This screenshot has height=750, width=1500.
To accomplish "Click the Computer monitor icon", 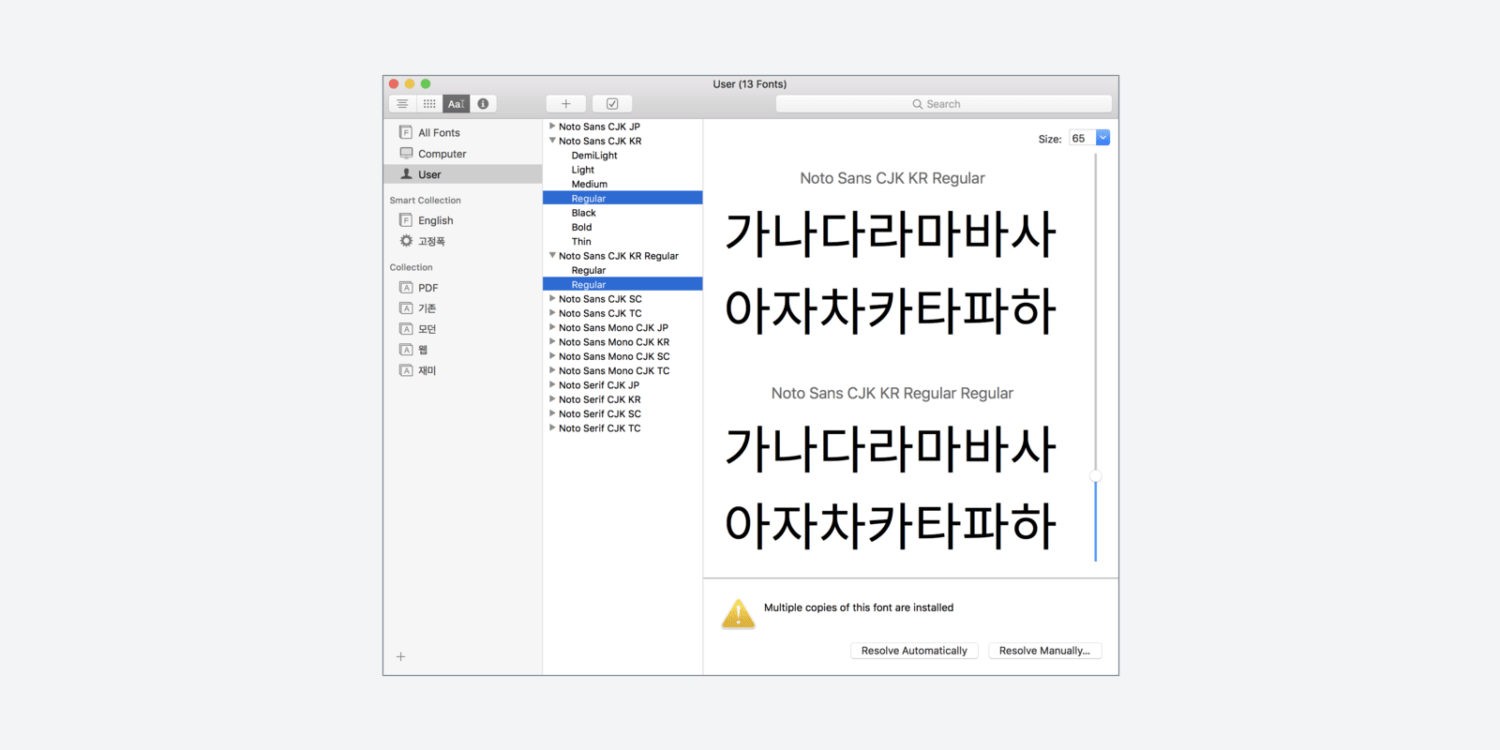I will click(x=406, y=153).
